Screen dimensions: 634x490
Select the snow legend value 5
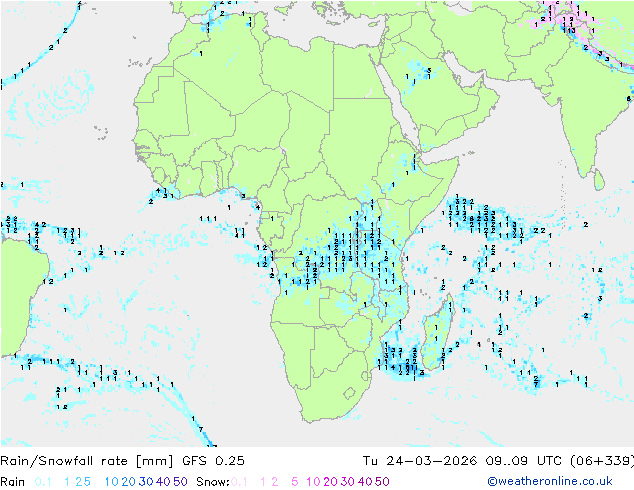(295, 482)
